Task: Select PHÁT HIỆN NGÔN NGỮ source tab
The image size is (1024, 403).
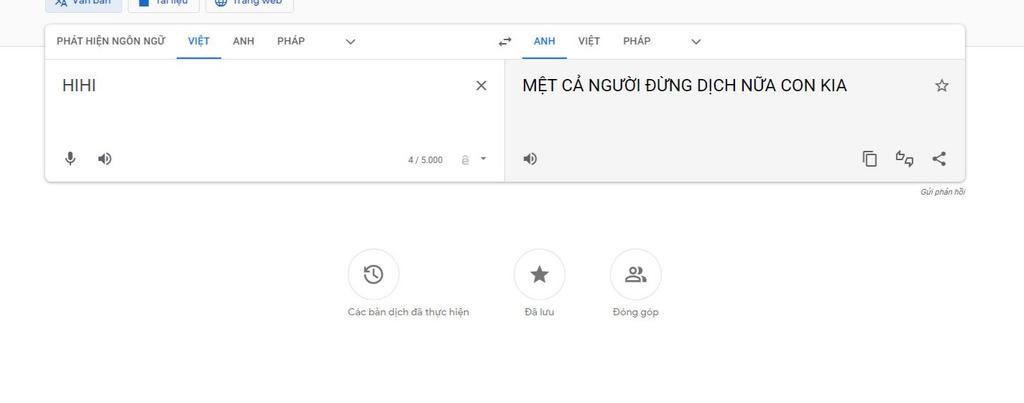Action: pos(111,41)
